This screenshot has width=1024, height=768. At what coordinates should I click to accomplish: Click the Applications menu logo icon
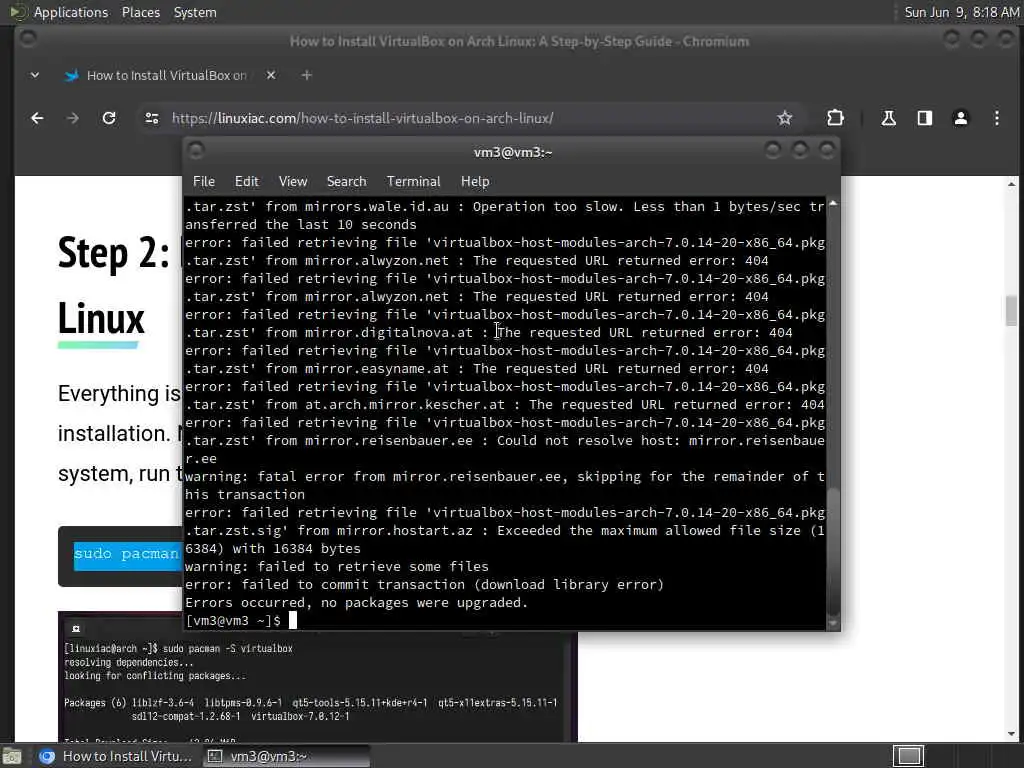[x=17, y=12]
